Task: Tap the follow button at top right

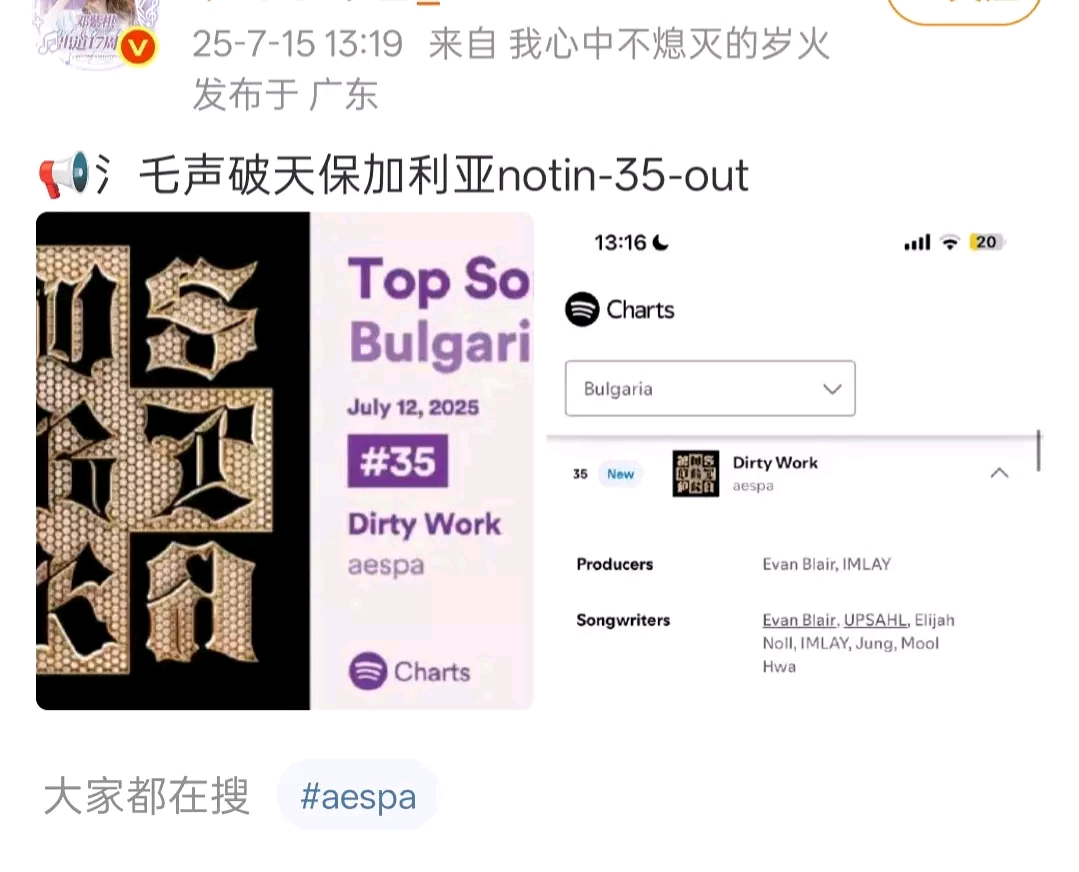Action: pyautogui.click(x=964, y=8)
